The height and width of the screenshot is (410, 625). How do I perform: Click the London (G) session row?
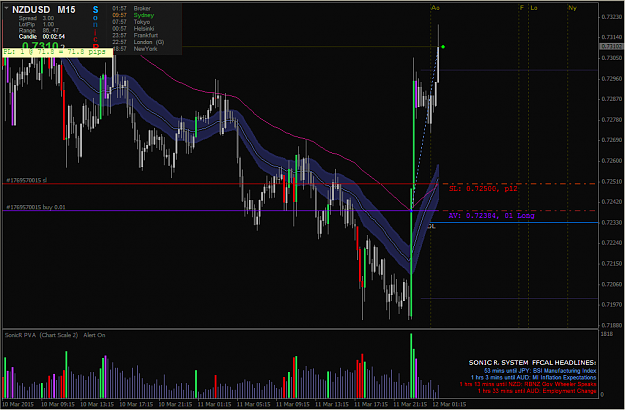(x=138, y=42)
